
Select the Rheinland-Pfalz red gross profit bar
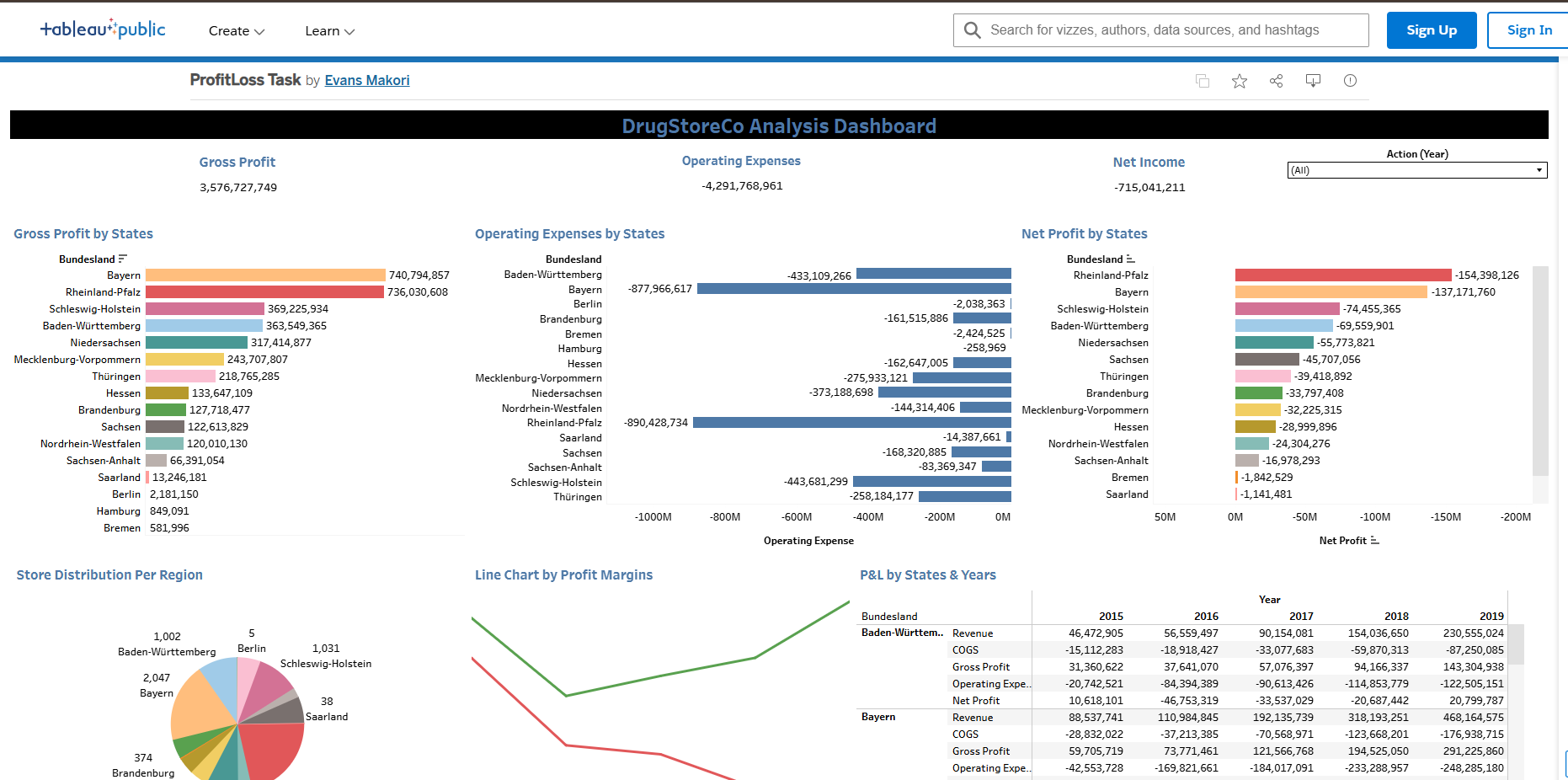(x=264, y=292)
